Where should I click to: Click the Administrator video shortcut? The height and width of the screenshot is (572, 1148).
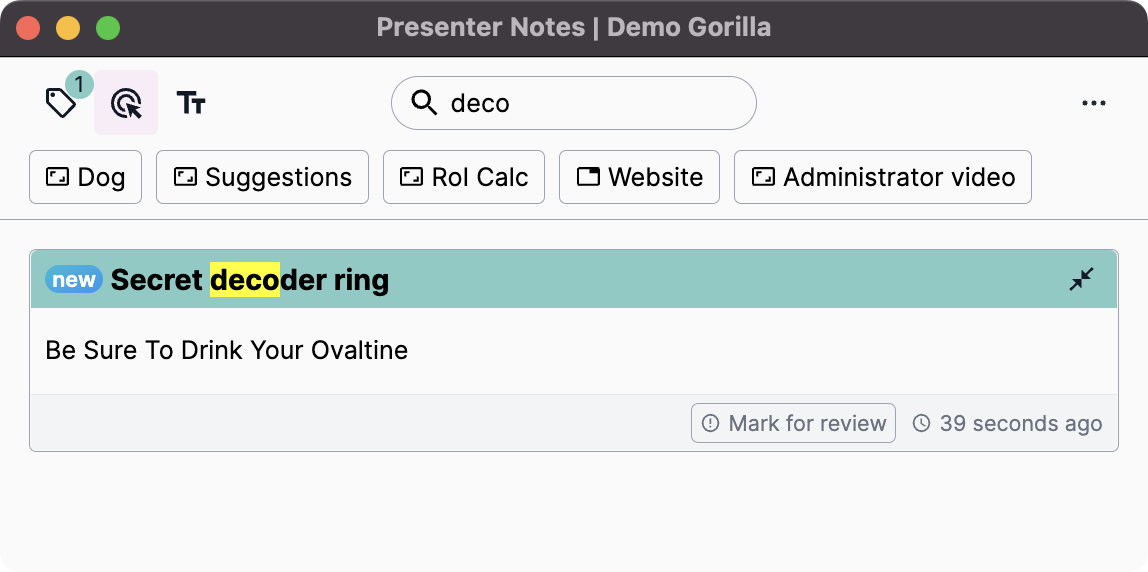[883, 177]
